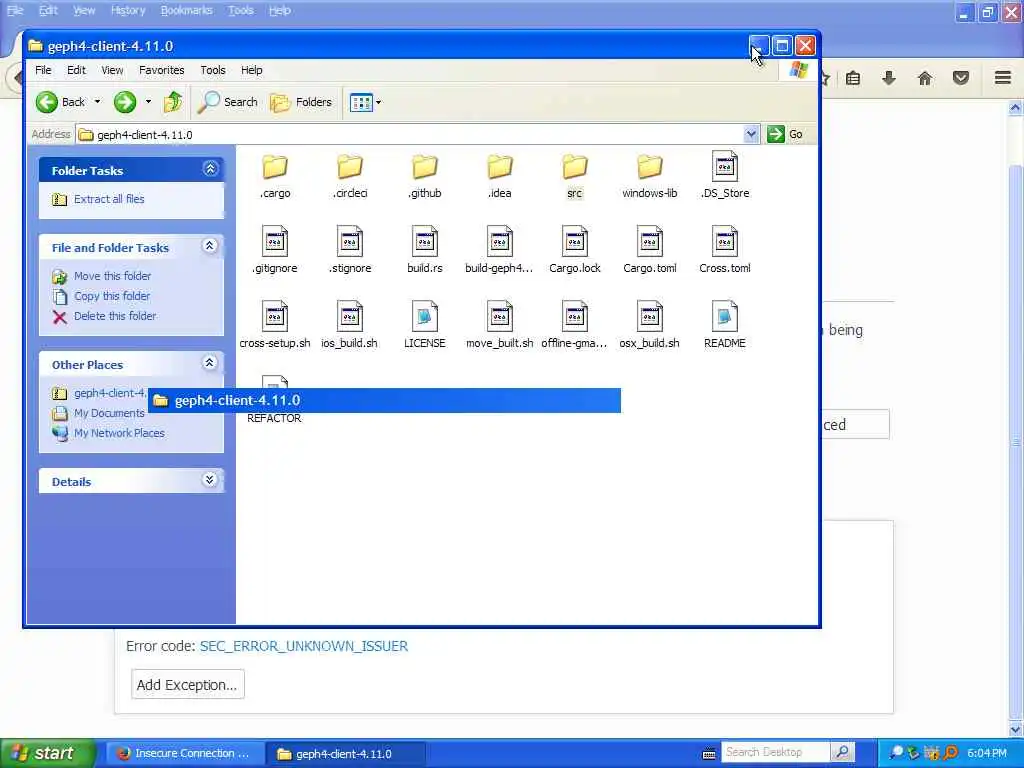Select the Cargo.toml file
Image resolution: width=1024 pixels, height=768 pixels.
[x=650, y=250]
